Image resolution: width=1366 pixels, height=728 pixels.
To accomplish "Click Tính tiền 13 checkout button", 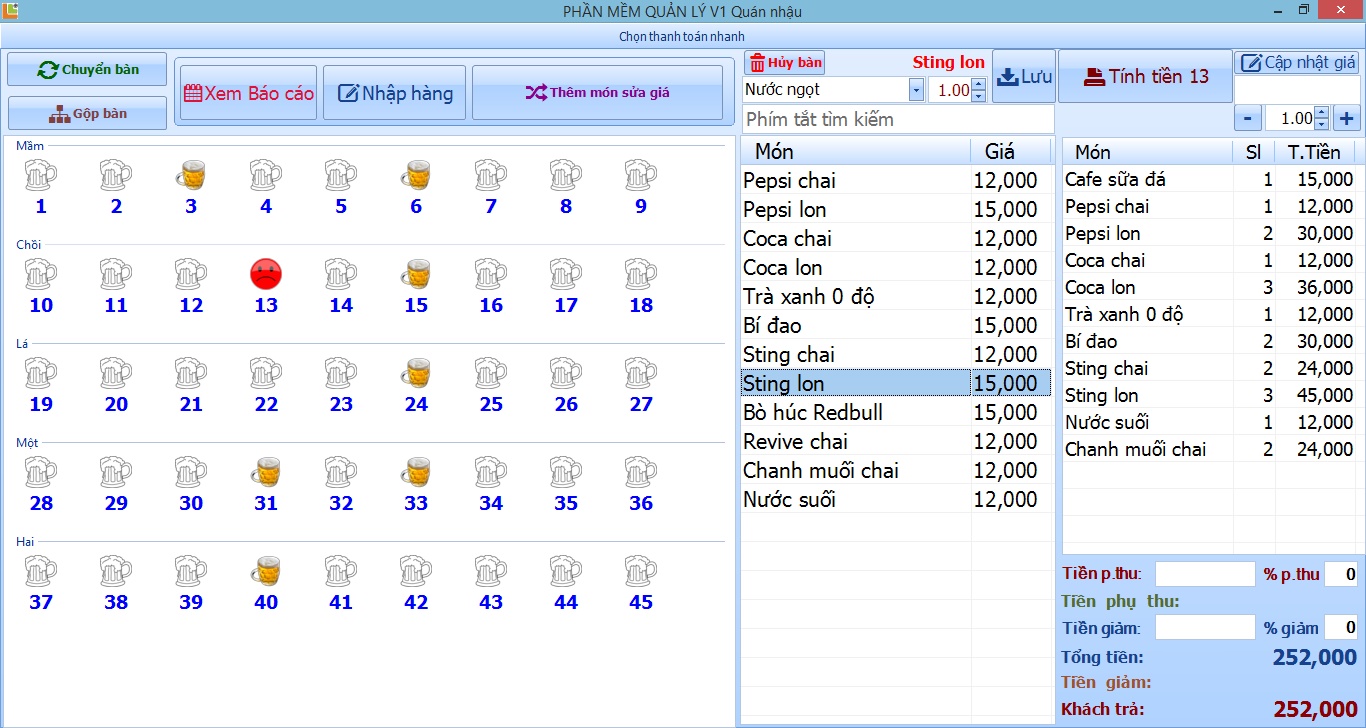I will pyautogui.click(x=1146, y=76).
